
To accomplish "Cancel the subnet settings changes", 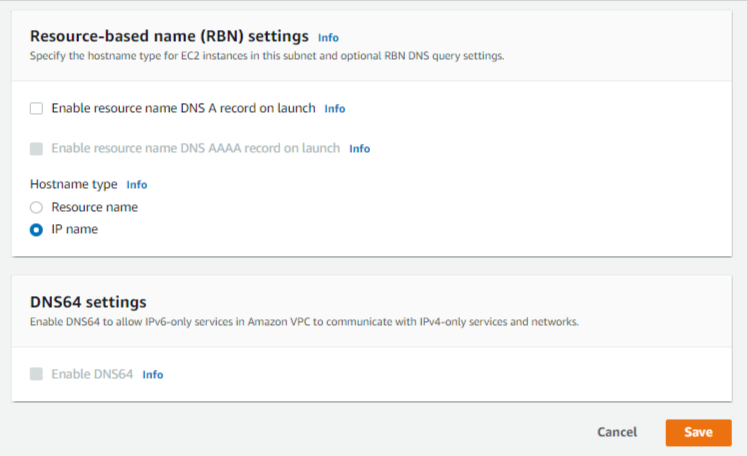I will [617, 432].
